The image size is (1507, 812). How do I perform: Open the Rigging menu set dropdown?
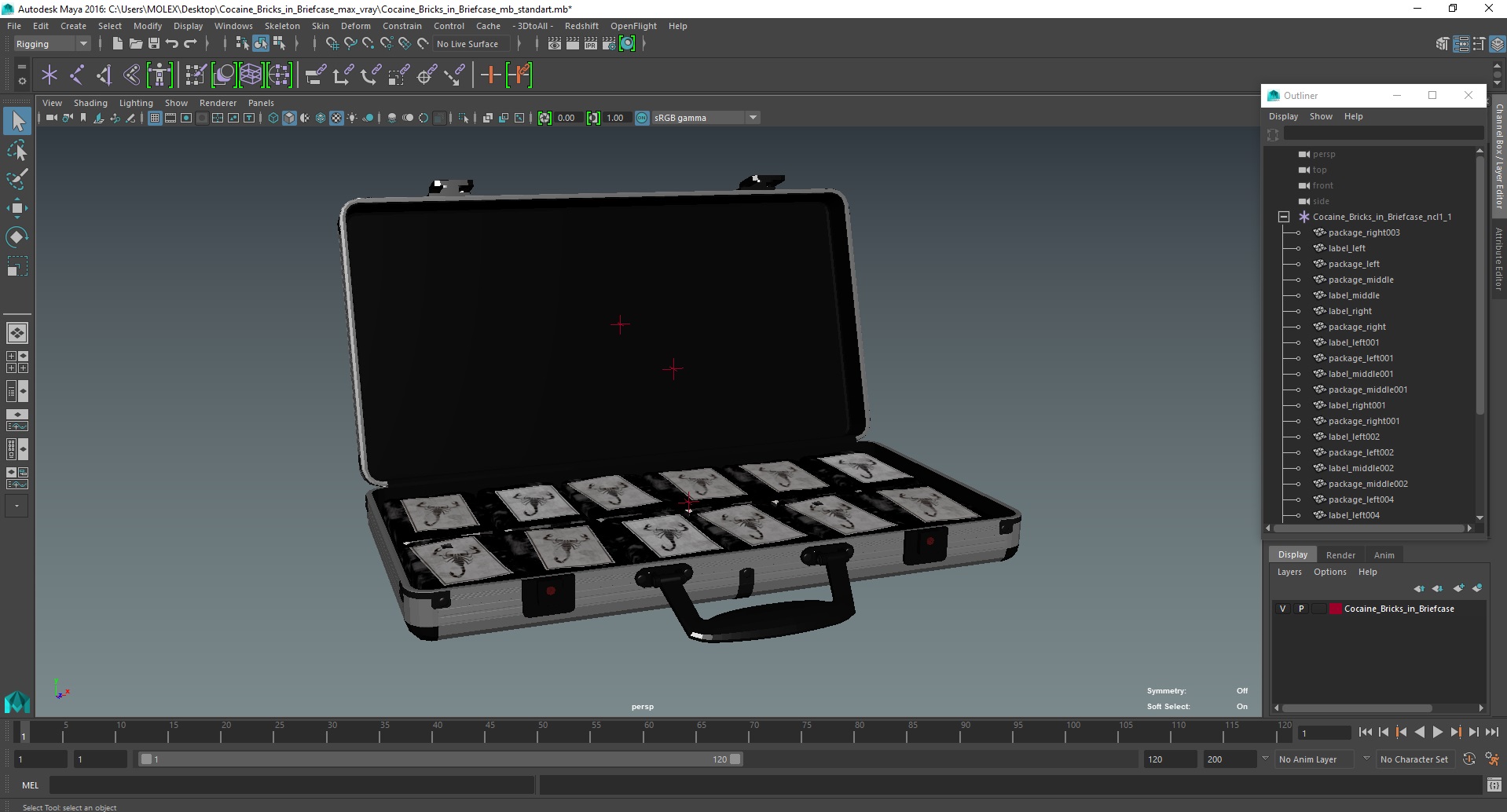click(52, 44)
